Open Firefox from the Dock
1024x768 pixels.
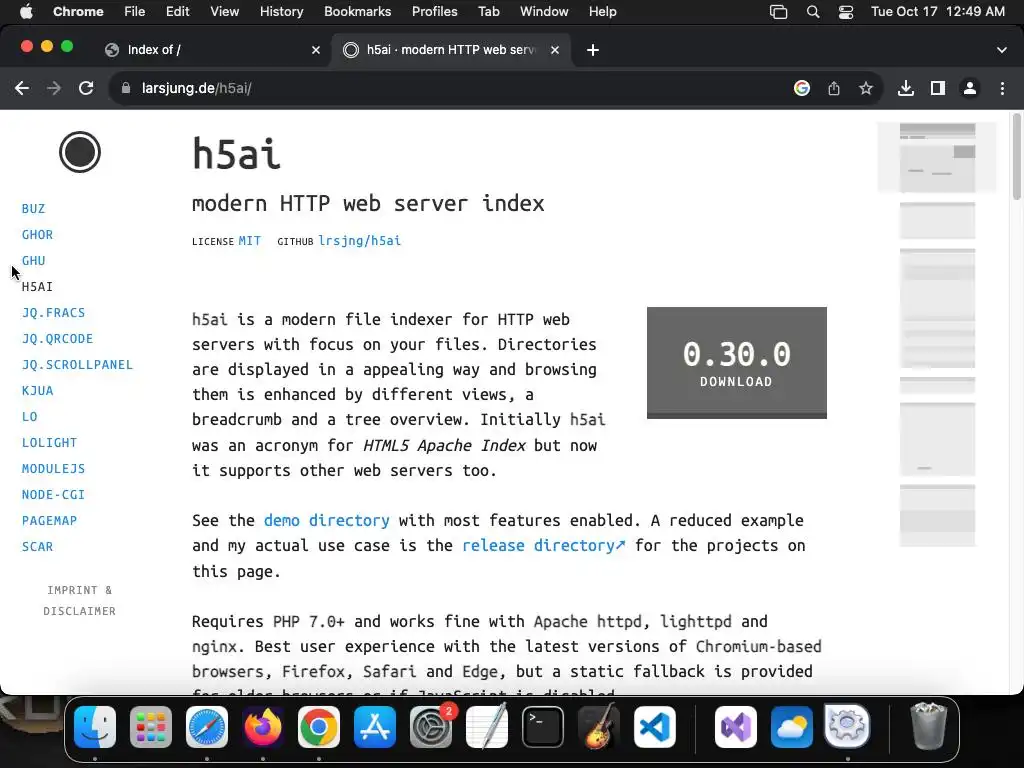(x=263, y=727)
